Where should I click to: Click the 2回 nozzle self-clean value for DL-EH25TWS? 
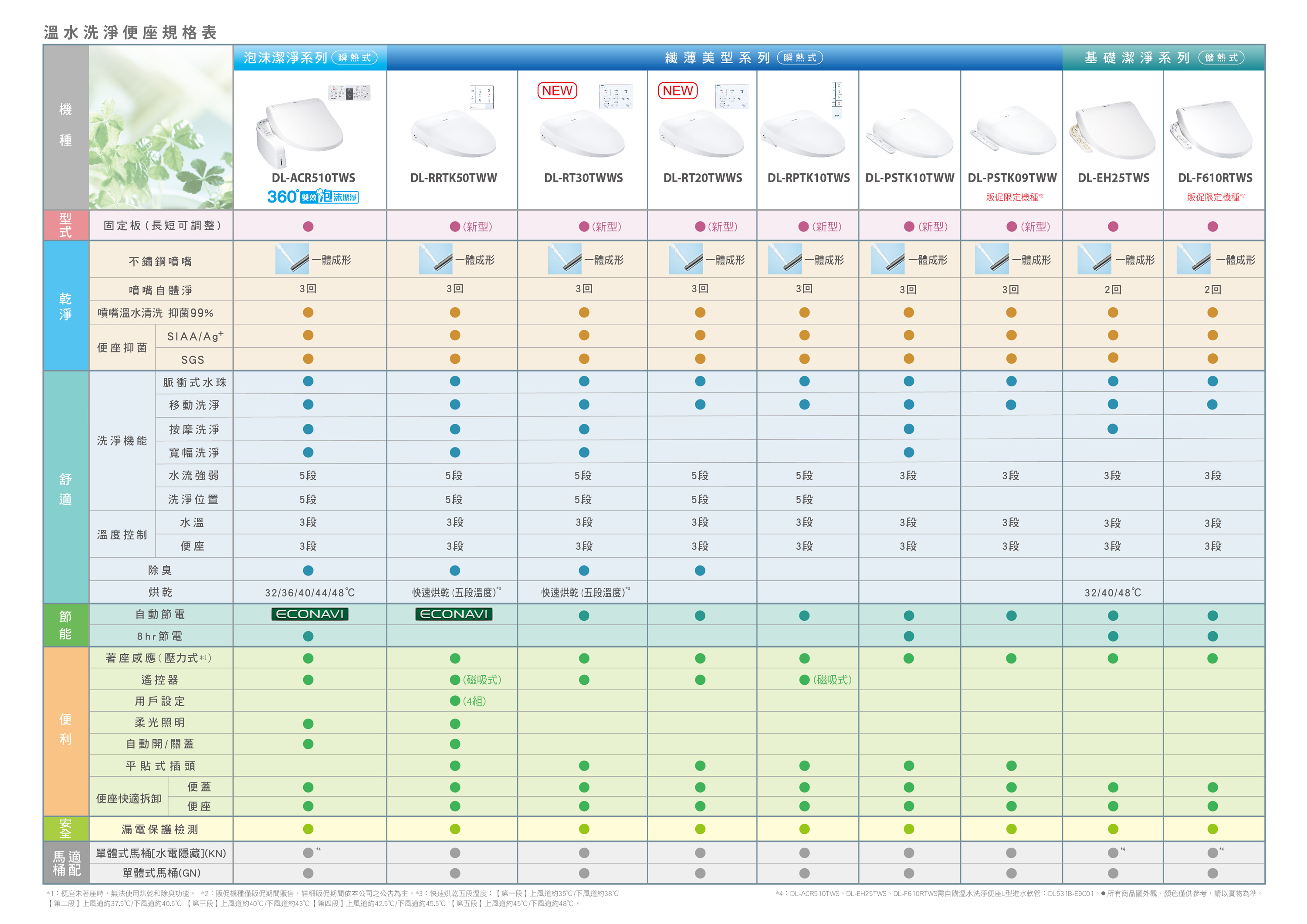click(1113, 289)
